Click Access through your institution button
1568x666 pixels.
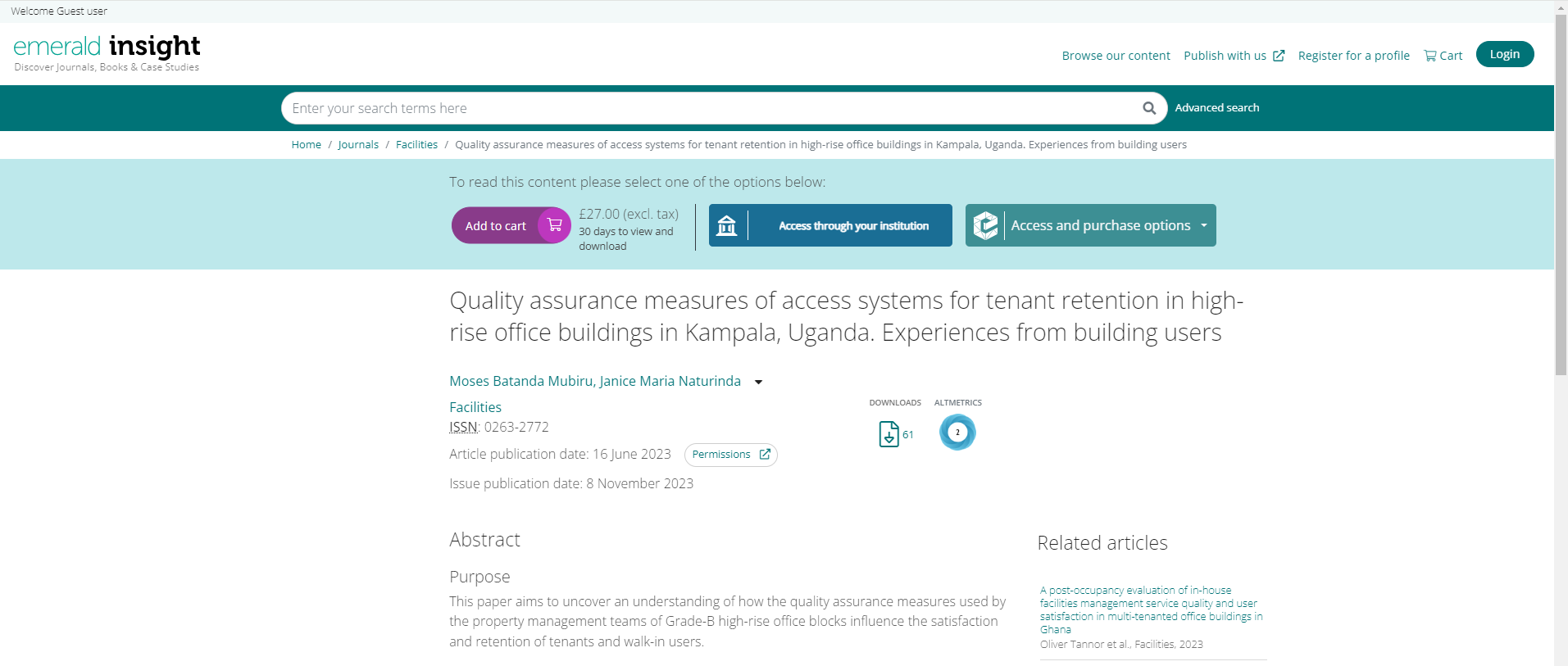852,225
